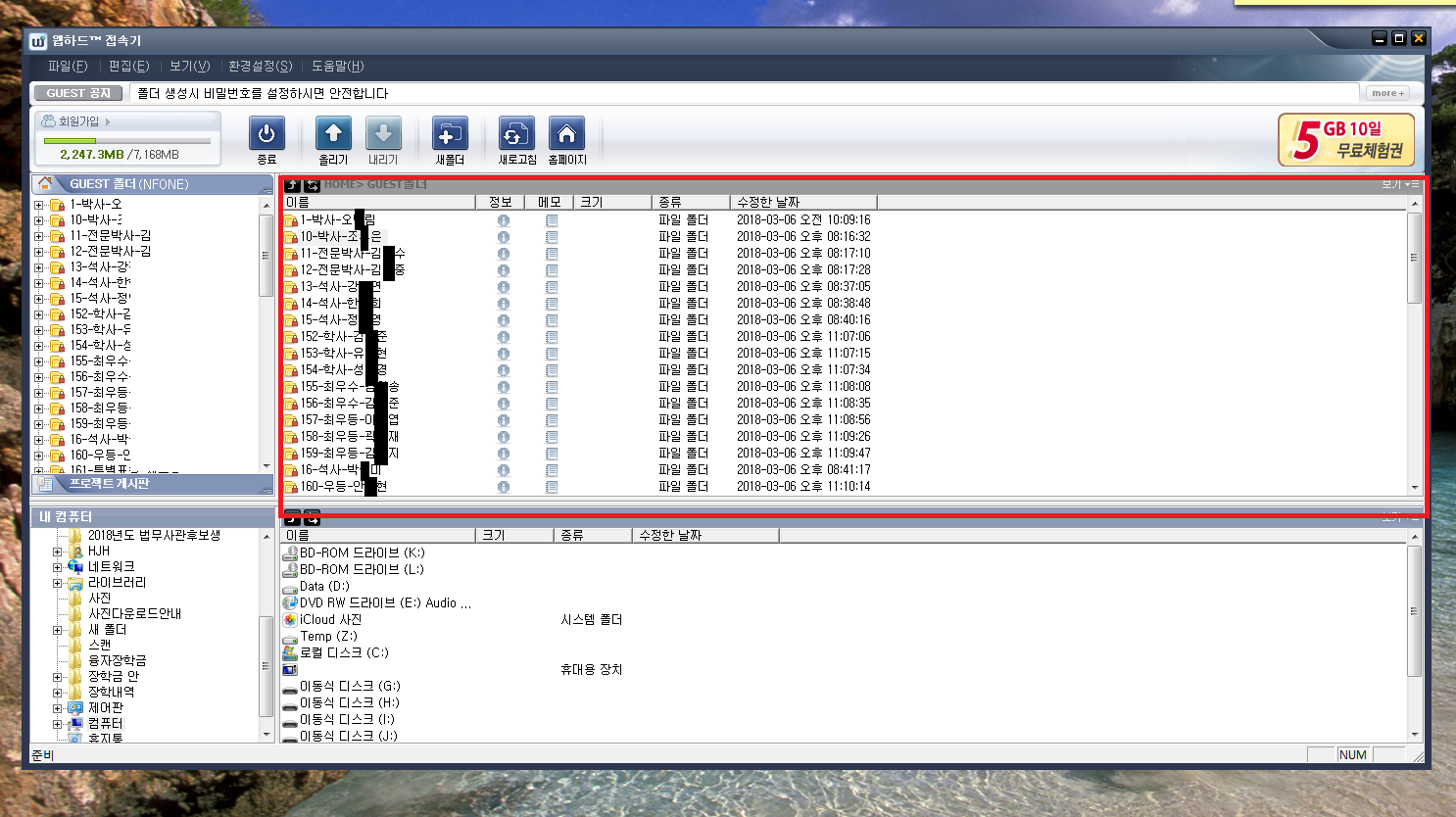Create a folder with 새폴더 icon
The height and width of the screenshot is (817, 1456).
click(x=450, y=134)
